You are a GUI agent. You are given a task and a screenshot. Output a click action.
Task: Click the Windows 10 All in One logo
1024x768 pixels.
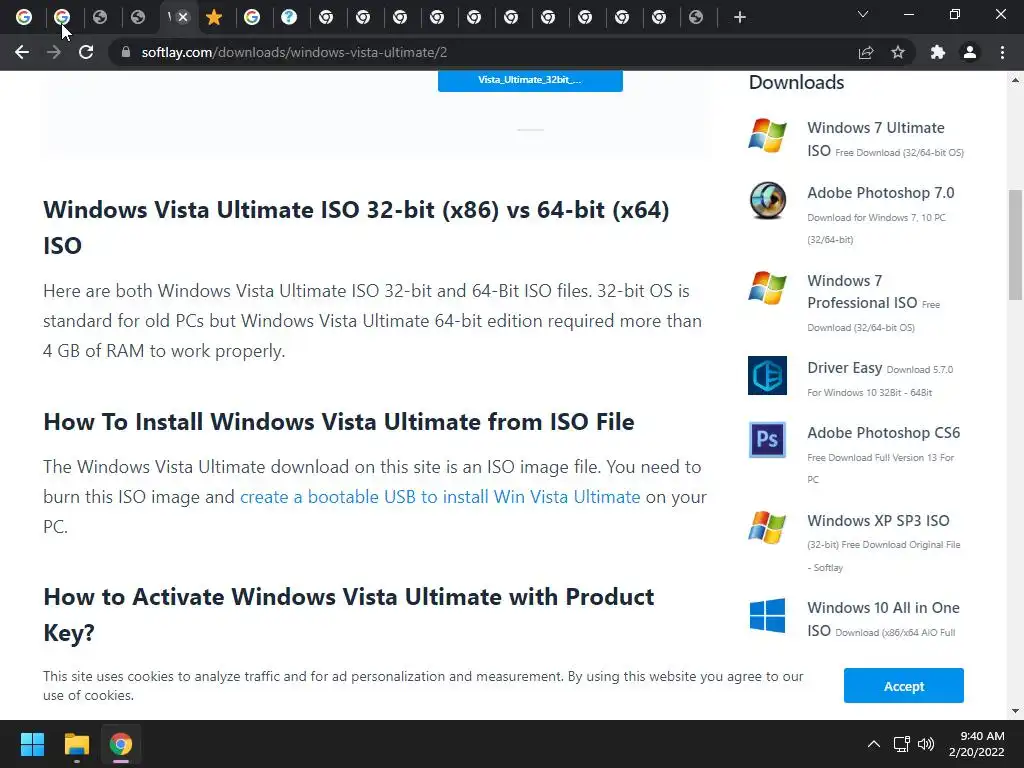click(767, 615)
